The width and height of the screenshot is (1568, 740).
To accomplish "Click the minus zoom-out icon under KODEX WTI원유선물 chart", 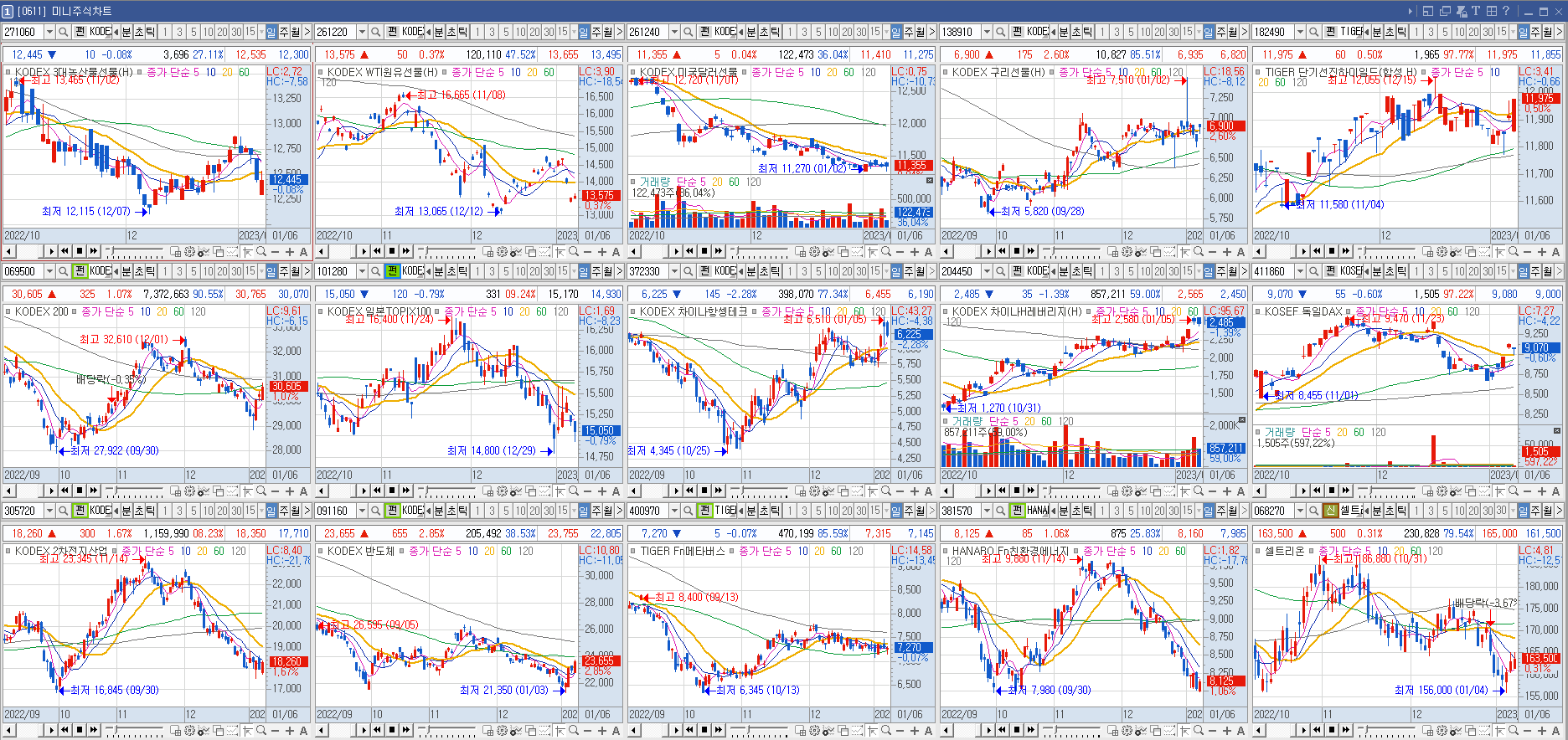I will pos(587,251).
